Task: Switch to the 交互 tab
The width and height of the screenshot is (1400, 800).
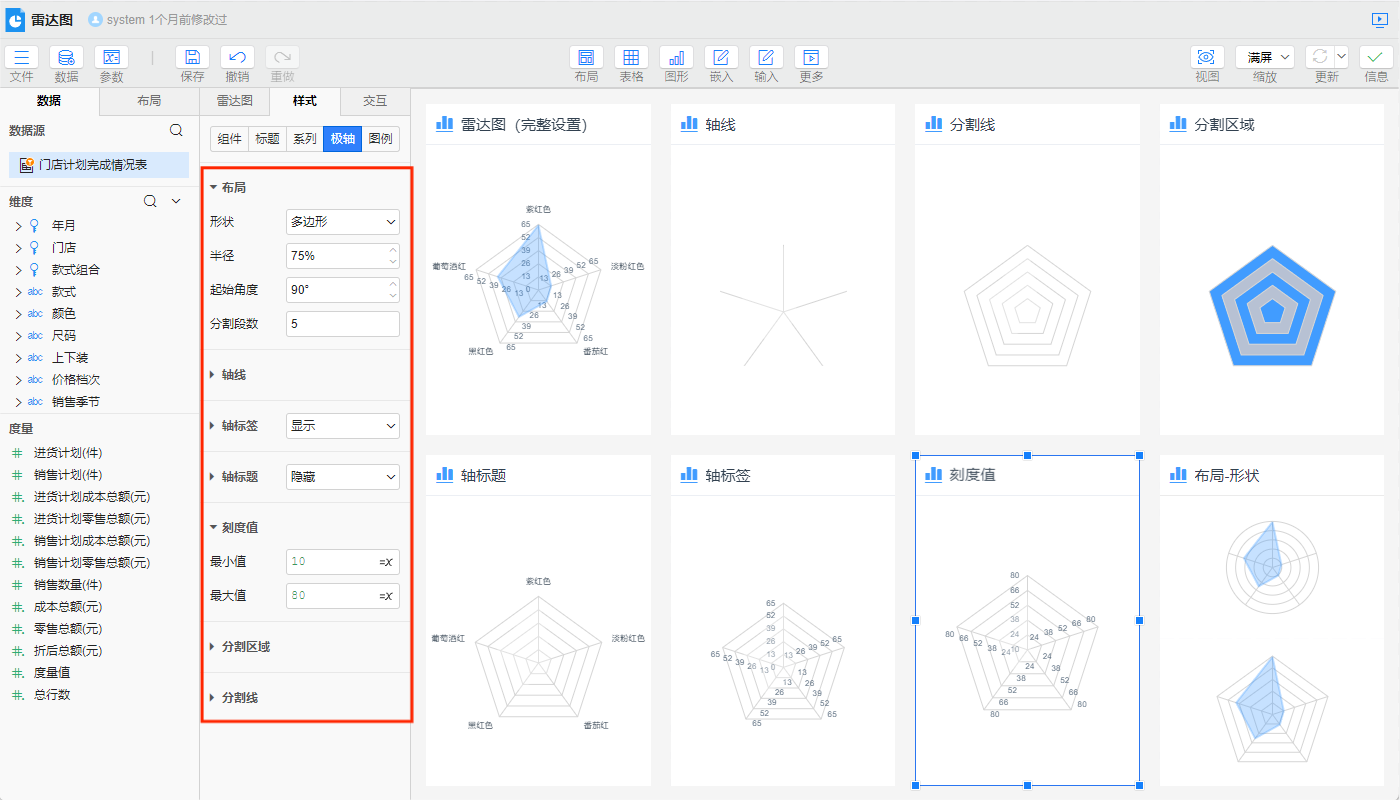Action: tap(374, 101)
